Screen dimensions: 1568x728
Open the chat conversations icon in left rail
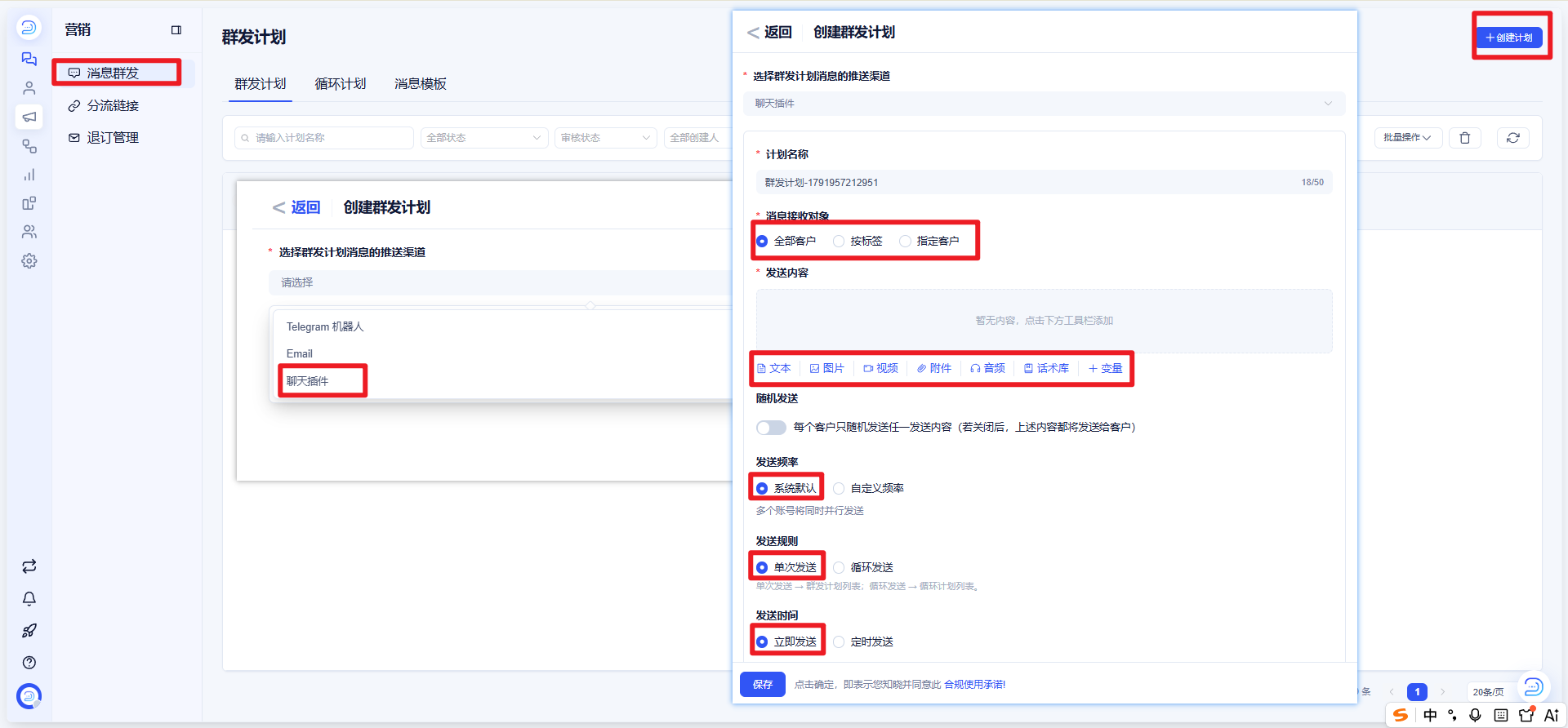click(x=29, y=59)
